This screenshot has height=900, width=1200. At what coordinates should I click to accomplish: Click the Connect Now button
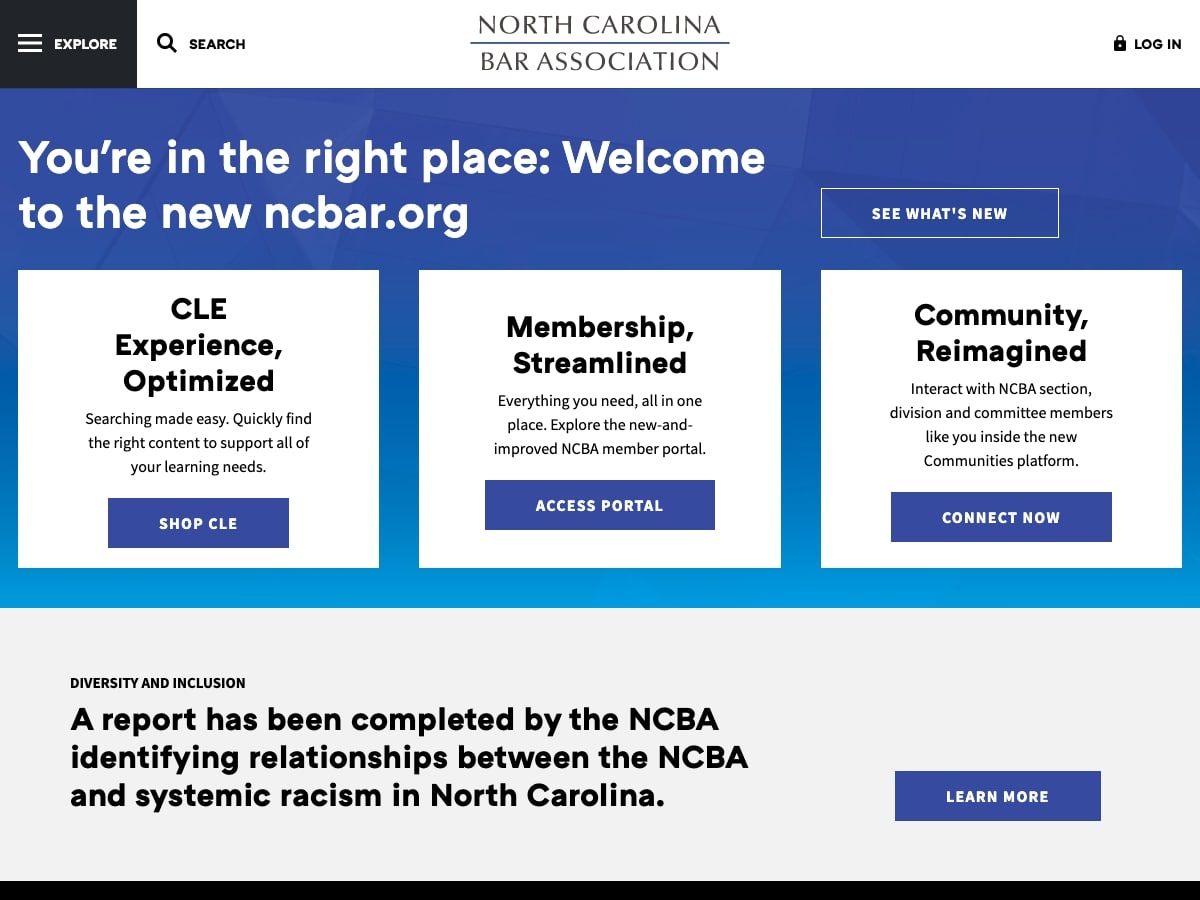coord(1001,517)
